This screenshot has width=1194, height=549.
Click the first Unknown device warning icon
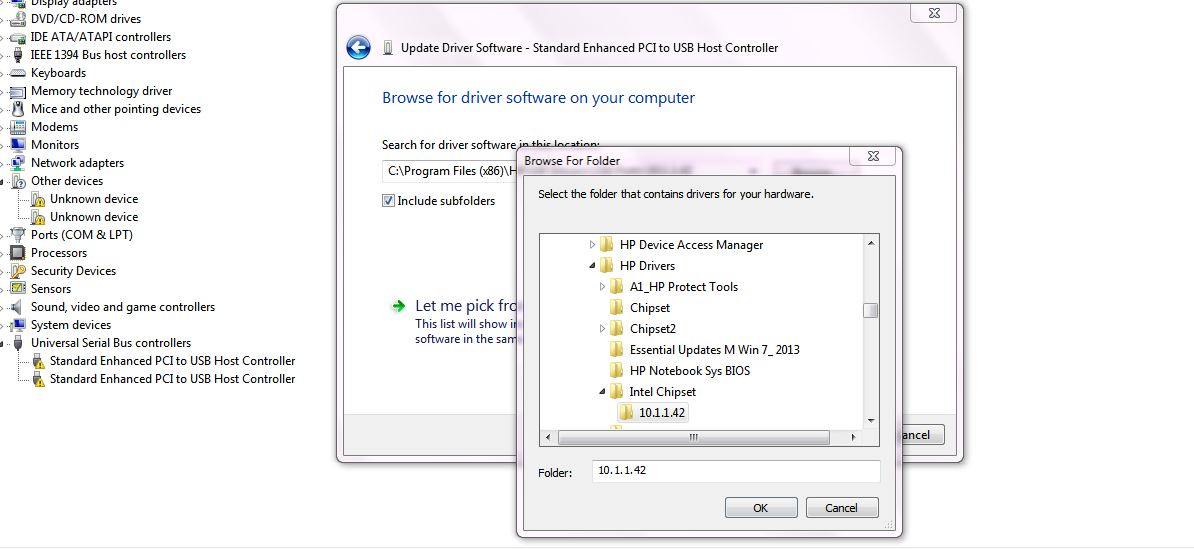click(37, 199)
